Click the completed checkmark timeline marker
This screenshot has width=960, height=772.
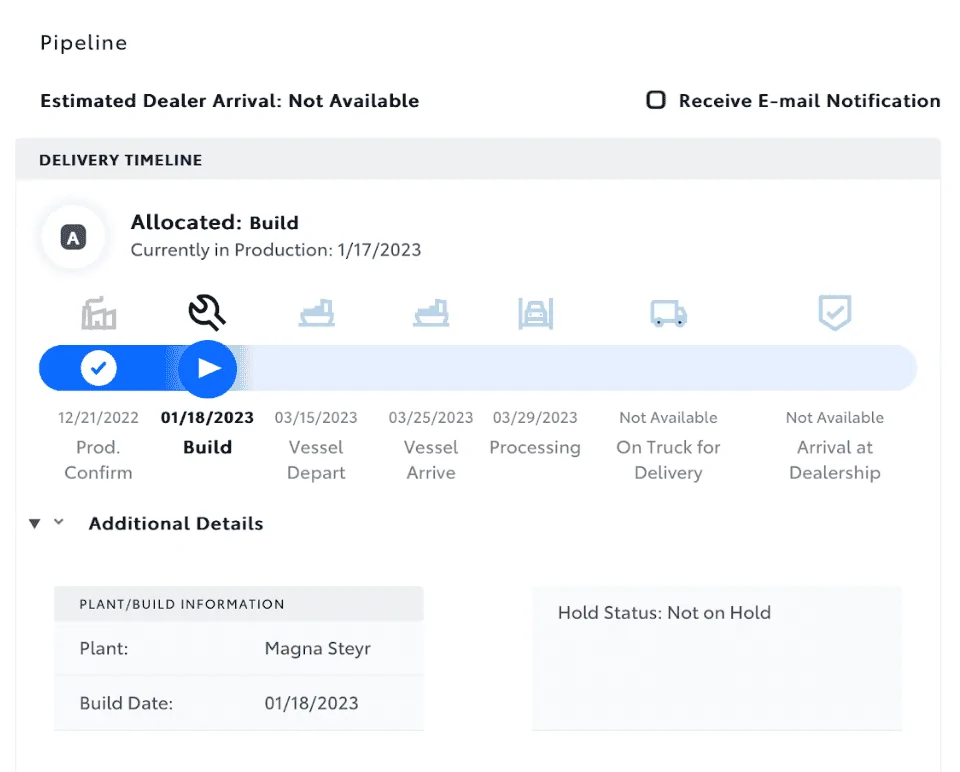99,368
